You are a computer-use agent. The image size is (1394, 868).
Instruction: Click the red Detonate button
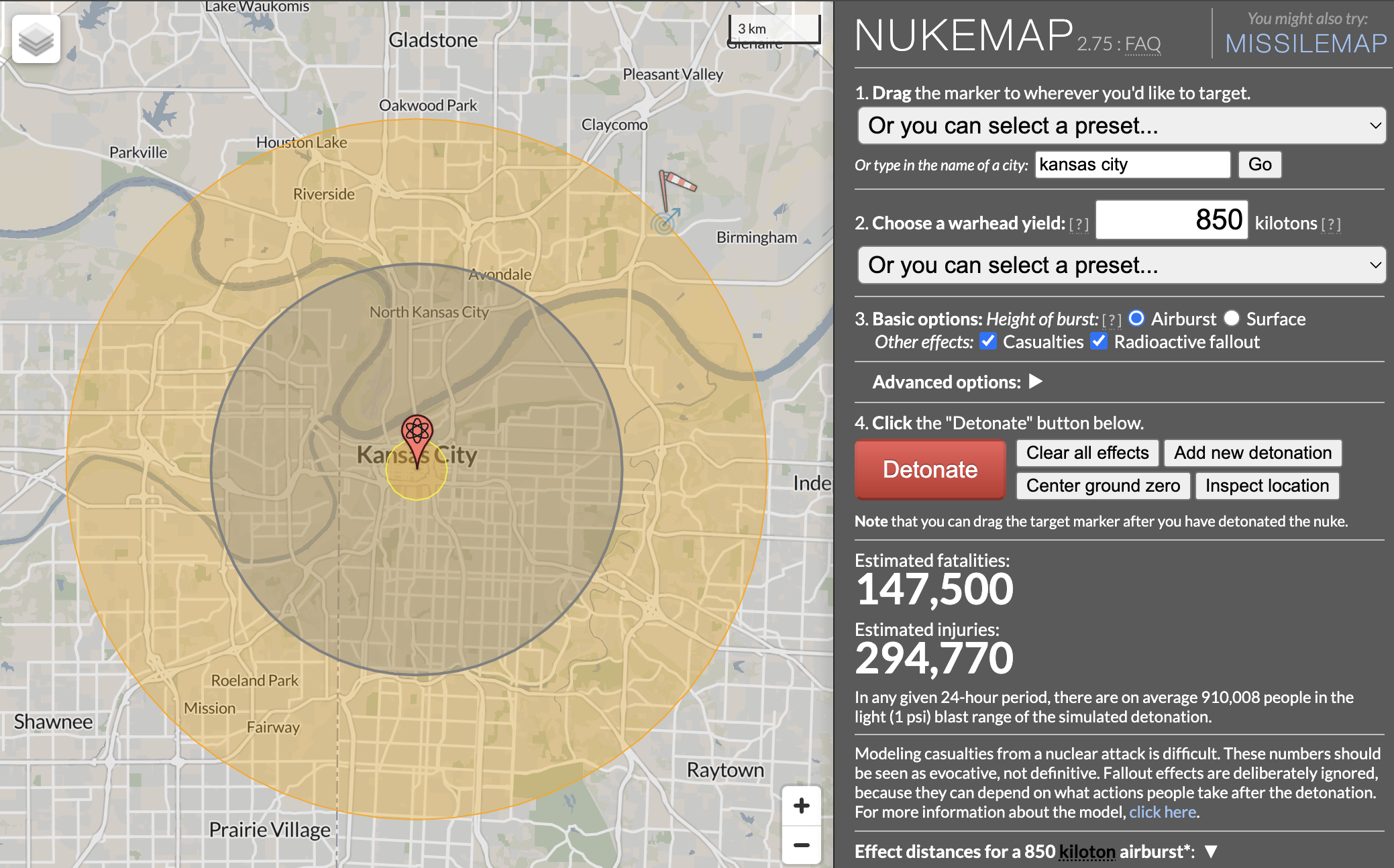930,470
